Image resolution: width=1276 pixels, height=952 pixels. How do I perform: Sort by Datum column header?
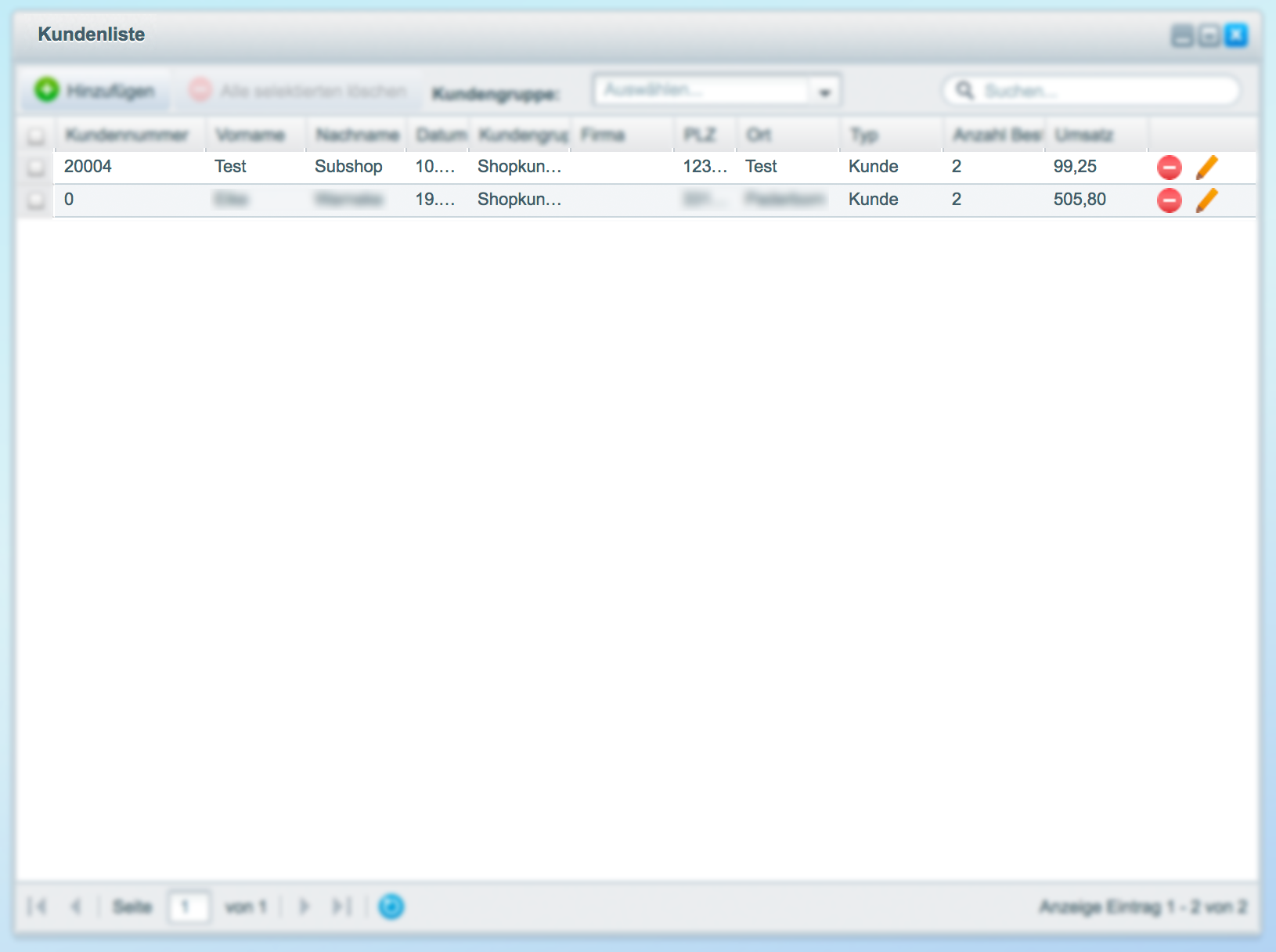[438, 135]
